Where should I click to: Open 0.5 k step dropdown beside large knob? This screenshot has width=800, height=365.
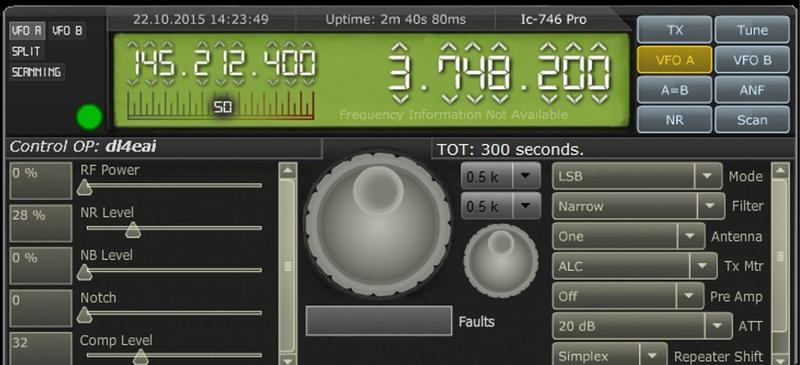(501, 177)
